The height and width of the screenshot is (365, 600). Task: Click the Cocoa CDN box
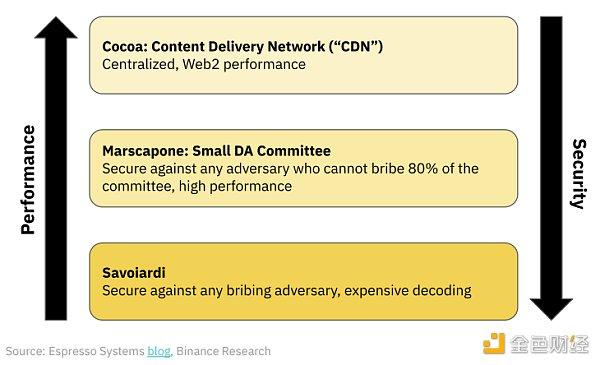pos(303,55)
